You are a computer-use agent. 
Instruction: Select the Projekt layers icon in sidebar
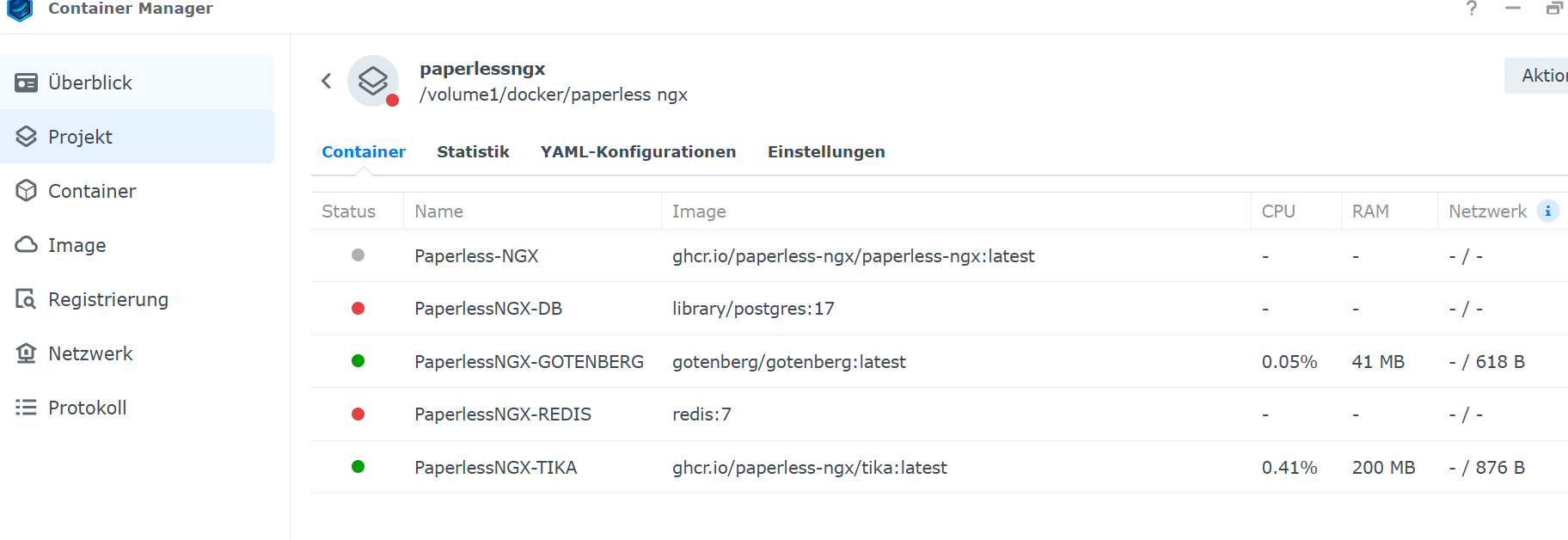[x=27, y=137]
